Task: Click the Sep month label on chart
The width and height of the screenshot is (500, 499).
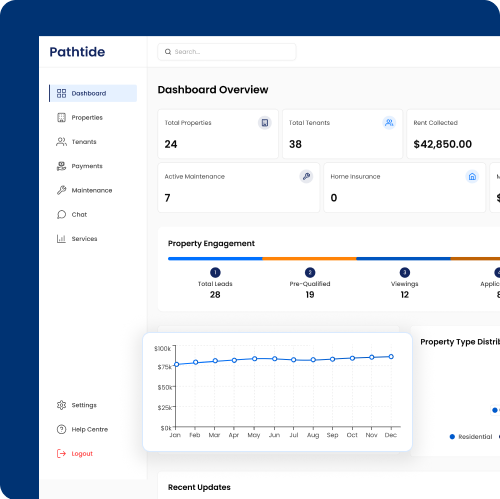Action: (x=332, y=435)
